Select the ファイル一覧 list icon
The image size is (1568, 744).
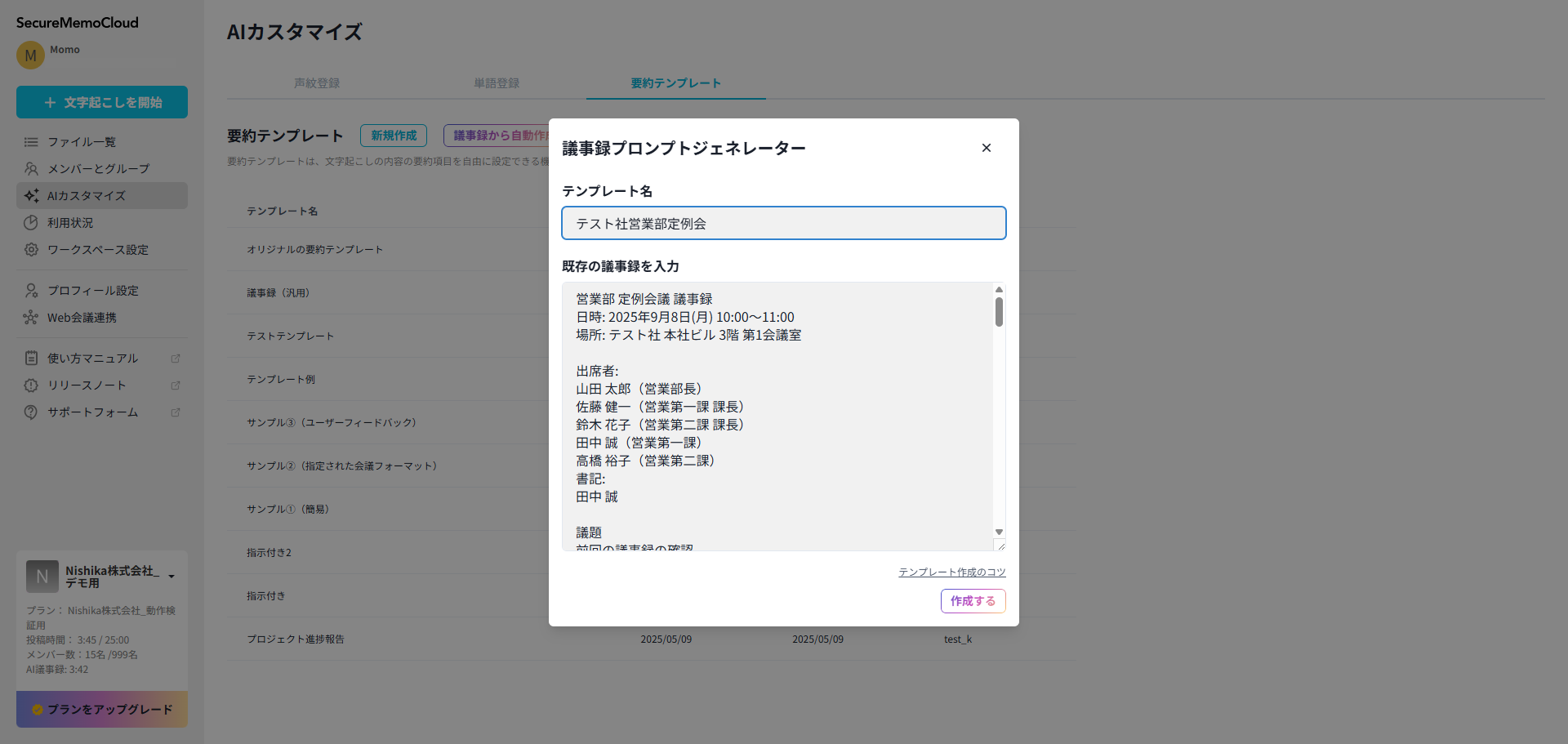tap(31, 141)
